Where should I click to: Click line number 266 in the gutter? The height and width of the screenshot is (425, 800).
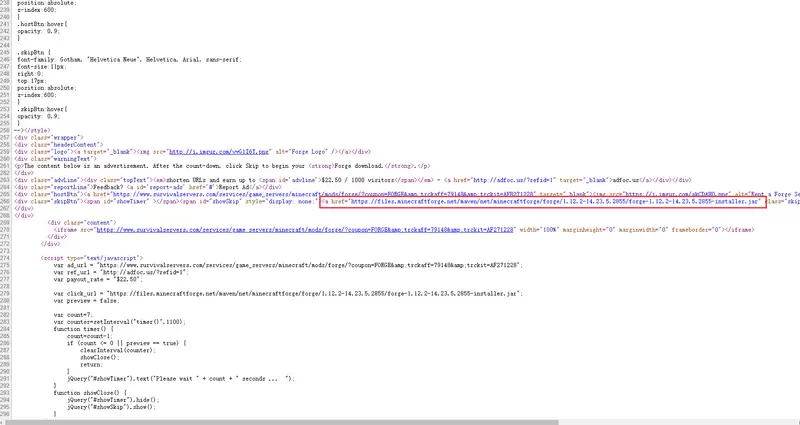coord(5,202)
